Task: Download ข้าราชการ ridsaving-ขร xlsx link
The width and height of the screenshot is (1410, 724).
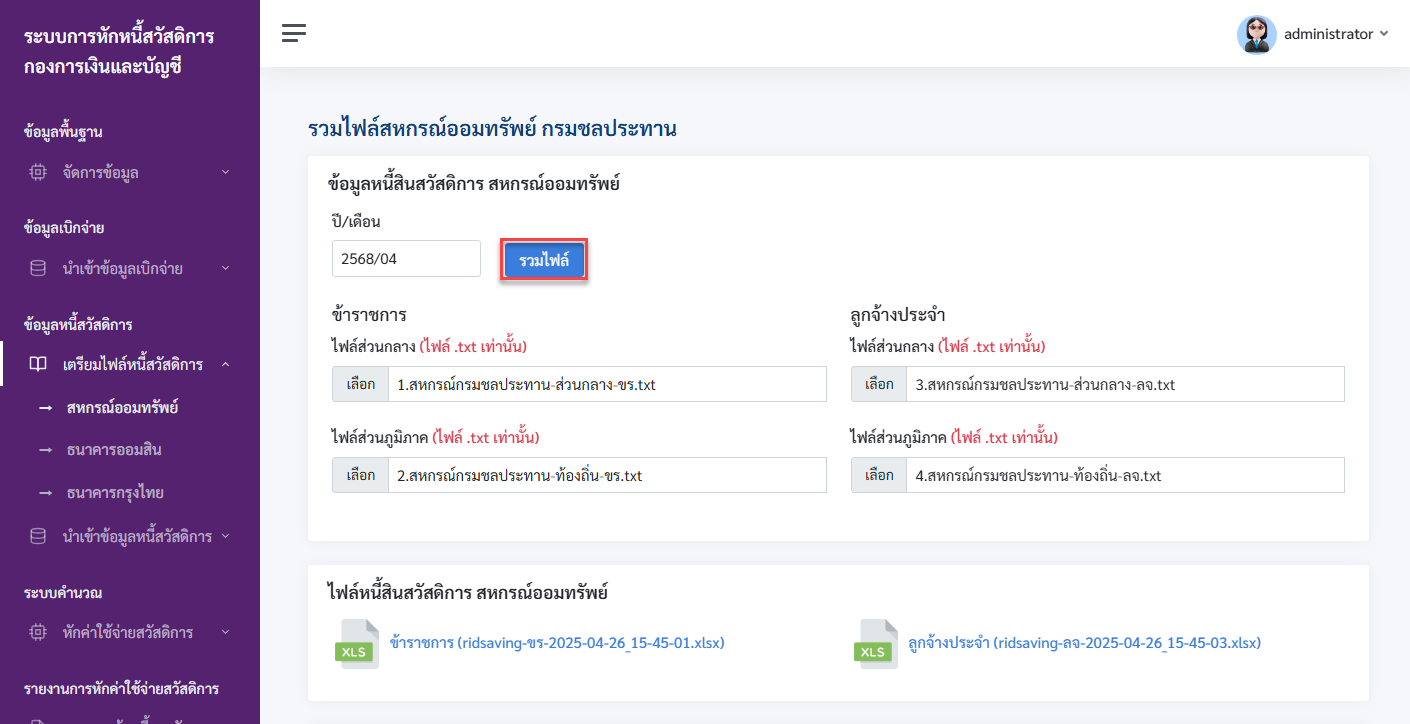Action: pyautogui.click(x=557, y=643)
